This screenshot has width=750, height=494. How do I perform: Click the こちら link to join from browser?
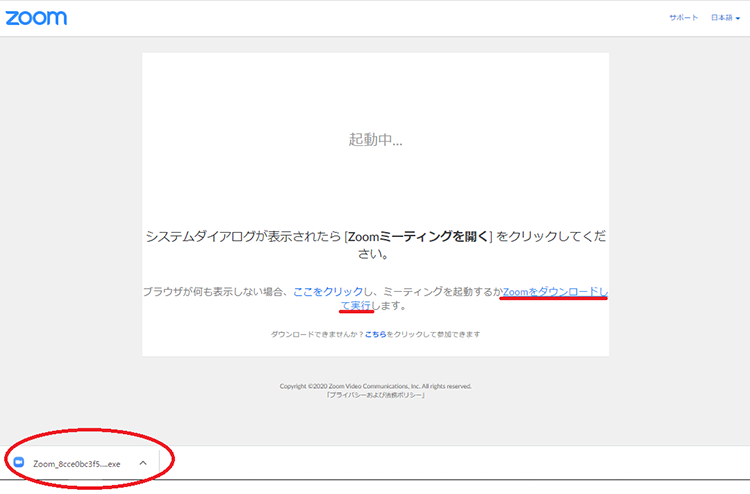[x=375, y=334]
